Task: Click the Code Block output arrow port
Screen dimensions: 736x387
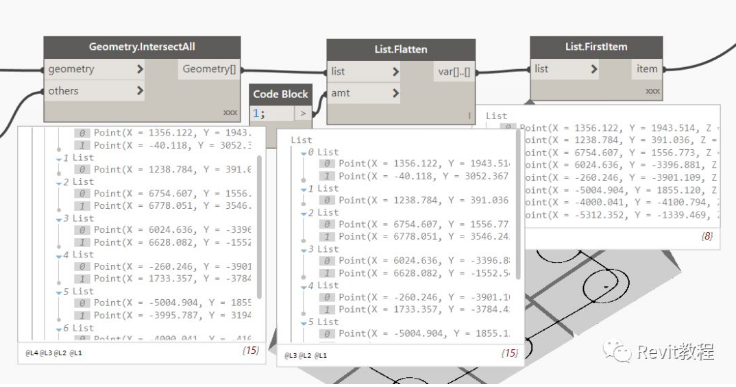Action: 303,113
